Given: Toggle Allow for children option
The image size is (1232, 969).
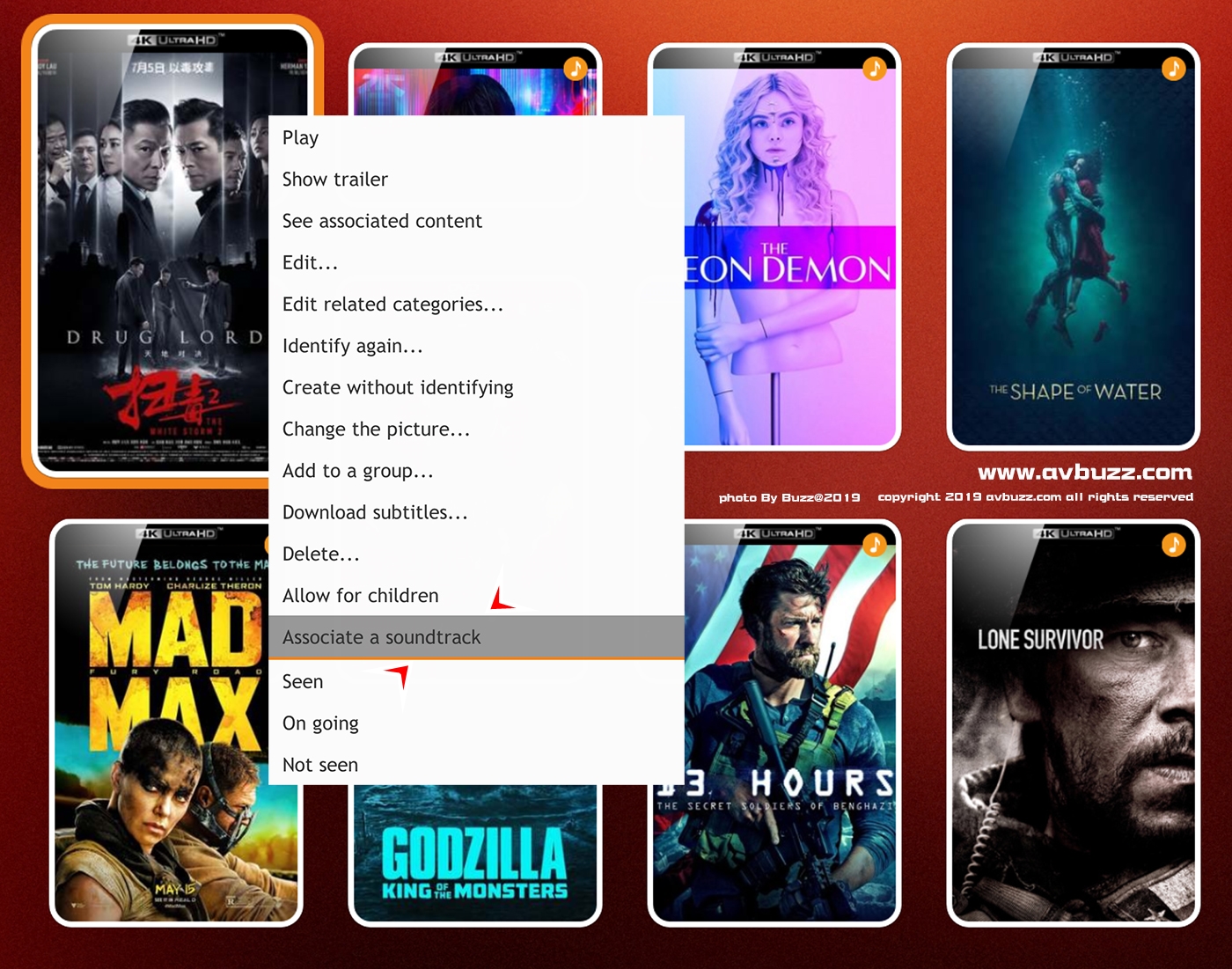Looking at the screenshot, I should (360, 596).
